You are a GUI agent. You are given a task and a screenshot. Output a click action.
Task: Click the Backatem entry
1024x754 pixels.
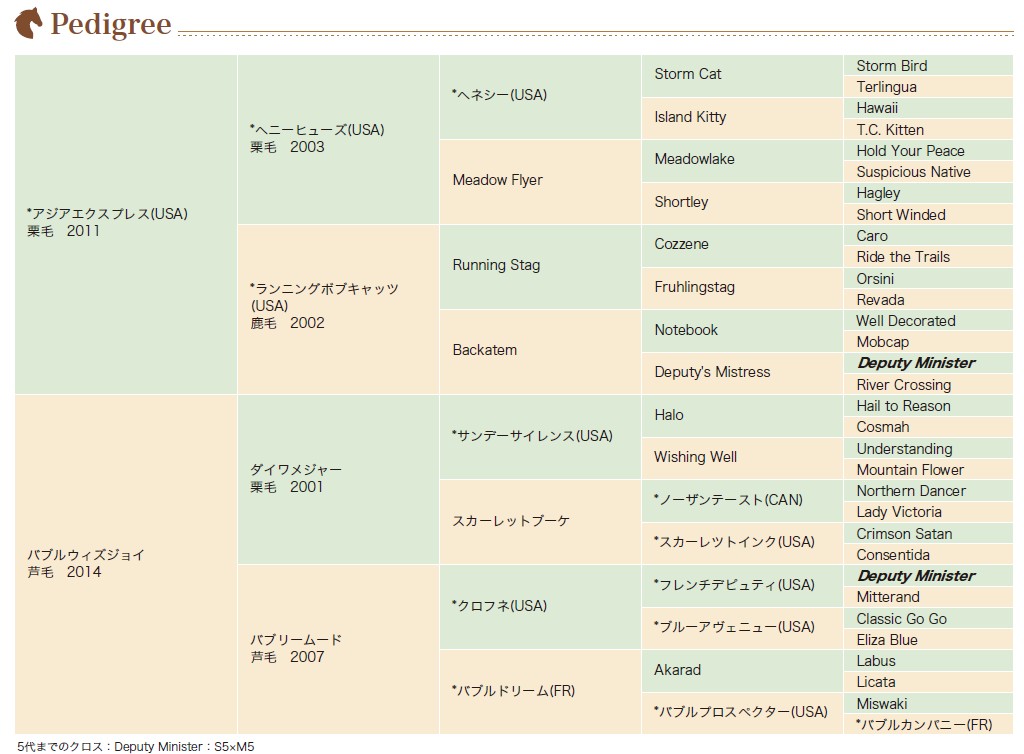[540, 351]
